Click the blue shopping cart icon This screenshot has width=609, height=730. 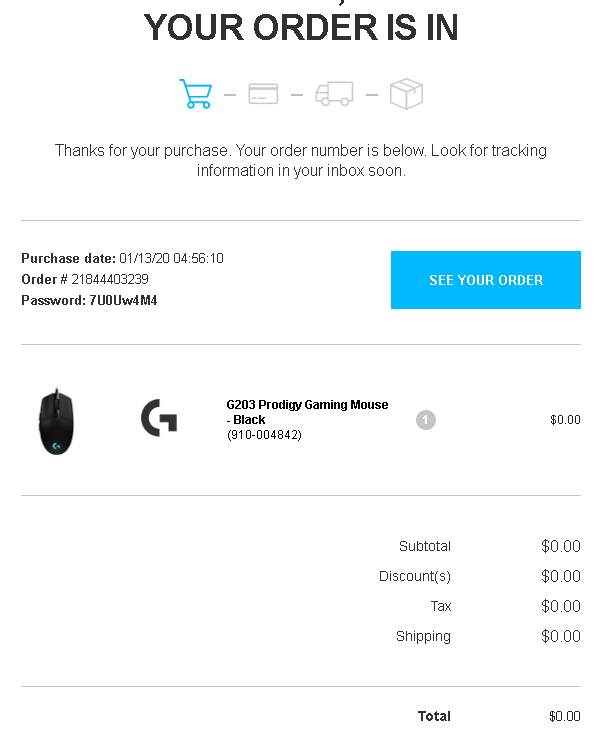click(196, 94)
